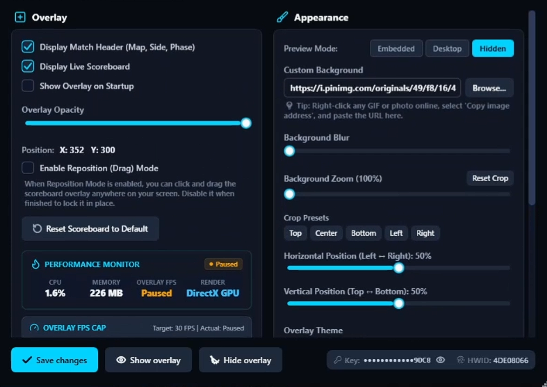Select Hidden preview mode
Screen dimensions: 547x387
(493, 49)
